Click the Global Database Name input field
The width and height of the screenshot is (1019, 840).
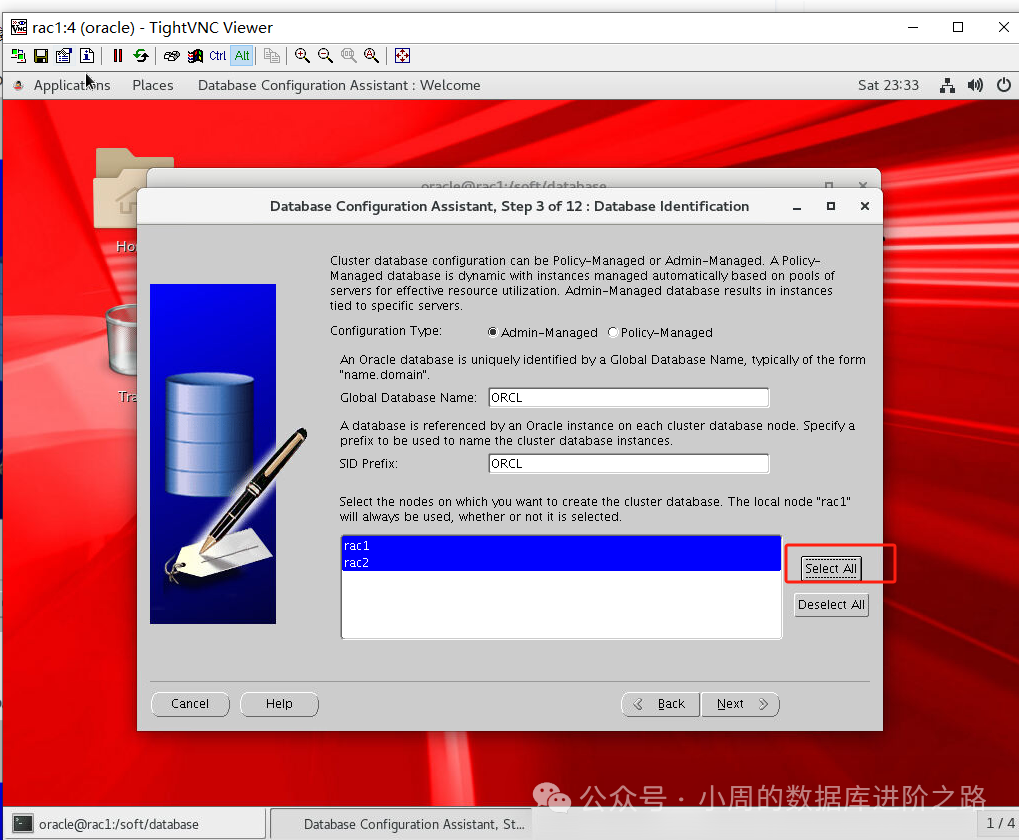coord(628,398)
